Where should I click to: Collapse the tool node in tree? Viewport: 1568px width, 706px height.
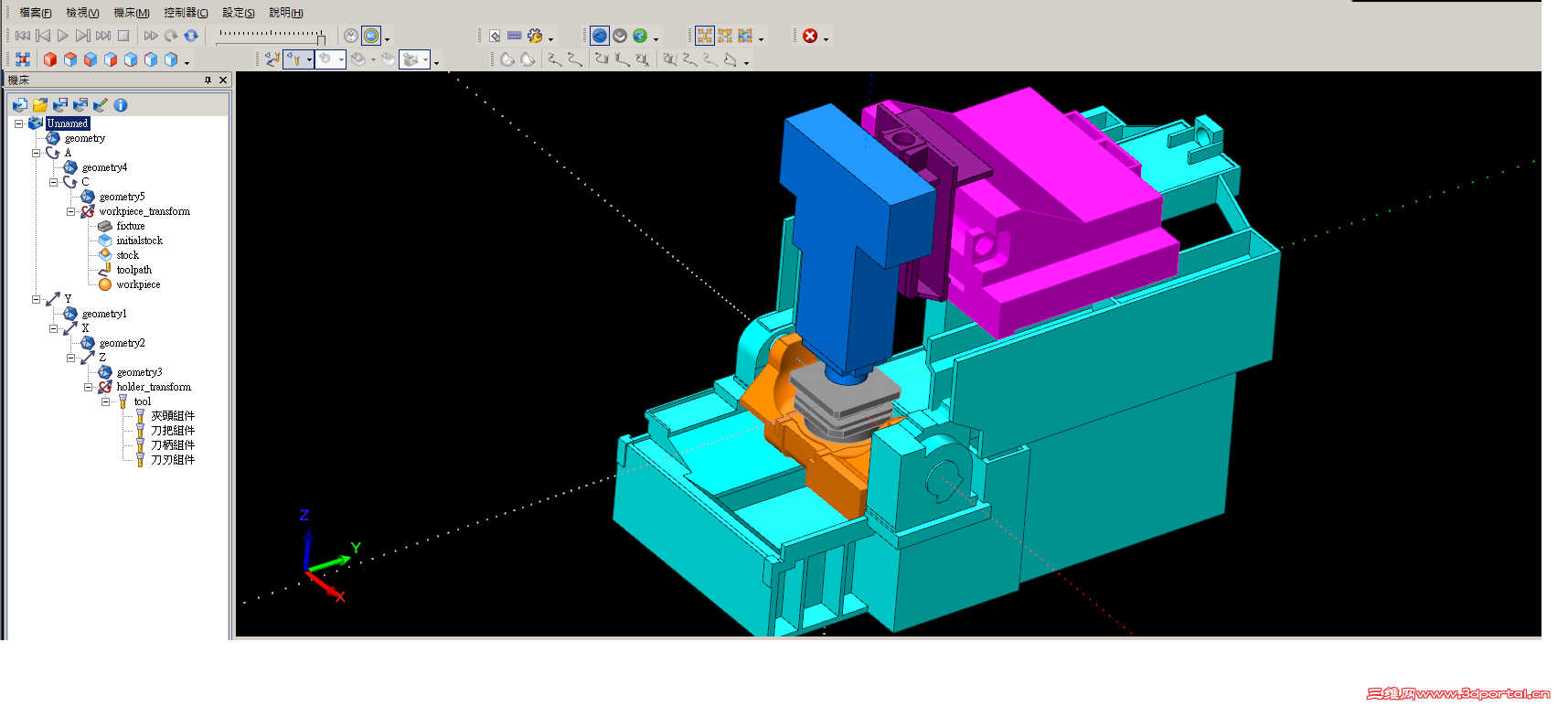(x=105, y=401)
